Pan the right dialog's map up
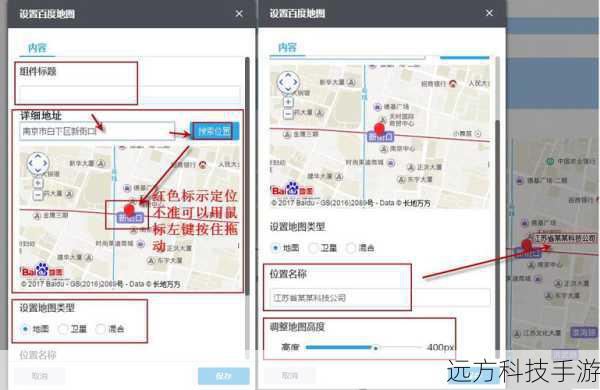600x390 pixels. pos(288,74)
